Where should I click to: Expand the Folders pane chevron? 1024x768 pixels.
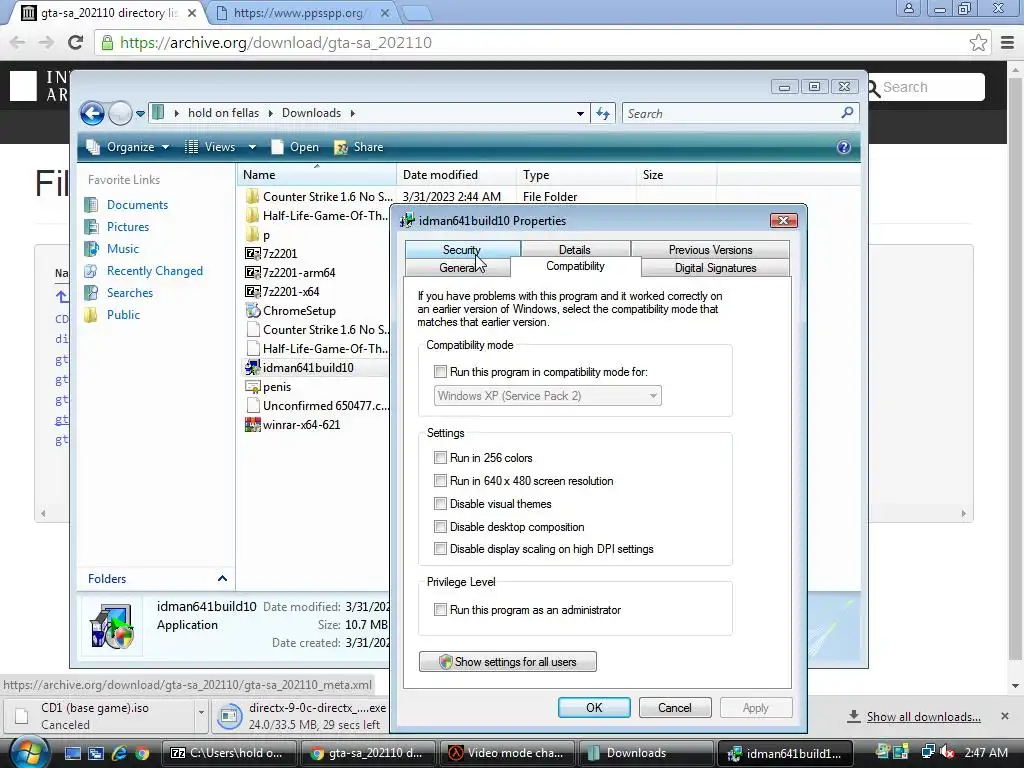point(222,579)
